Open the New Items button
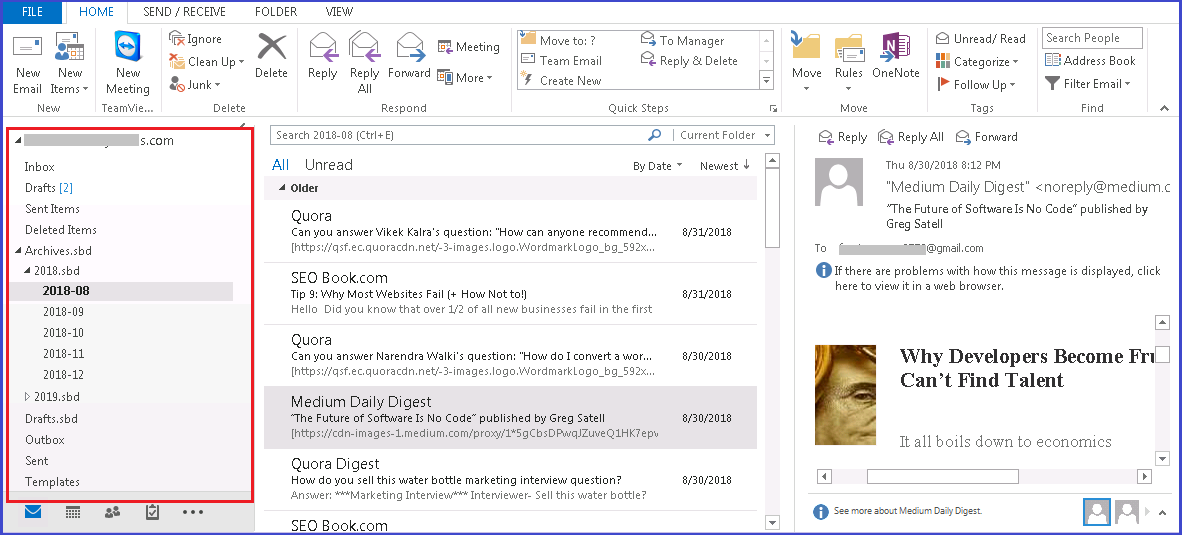Screen dimensions: 1182x535 tap(69, 64)
